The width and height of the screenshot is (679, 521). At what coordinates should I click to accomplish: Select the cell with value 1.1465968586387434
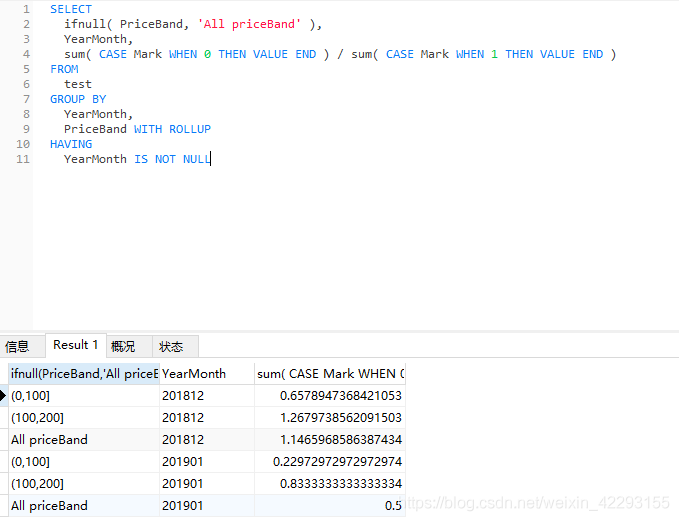pos(330,439)
